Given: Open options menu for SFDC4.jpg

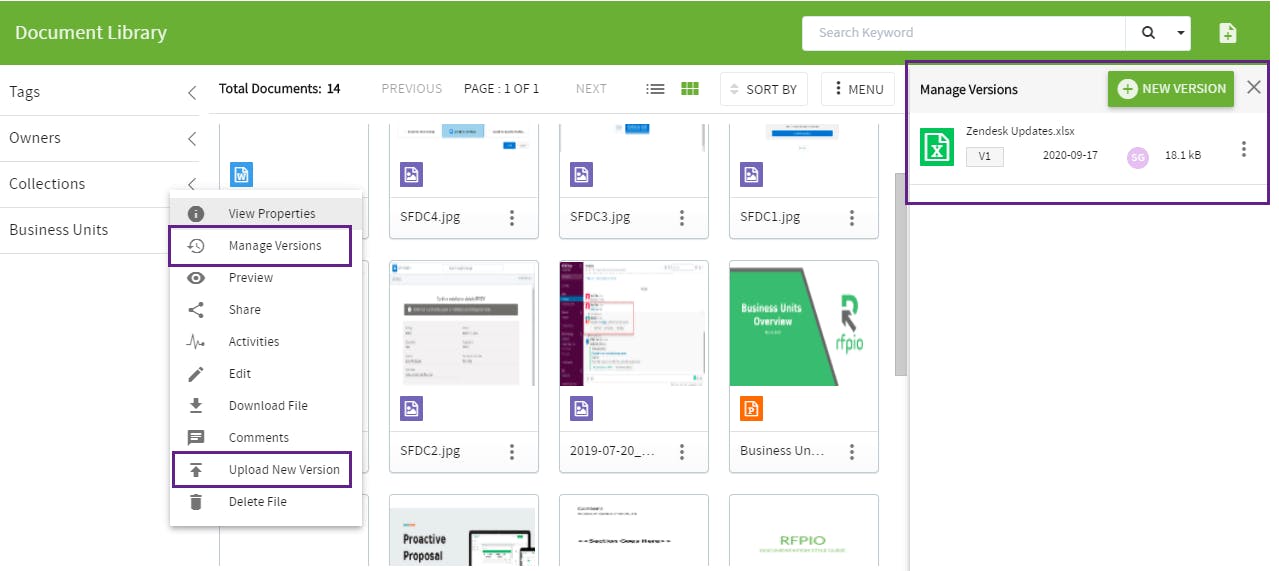Looking at the screenshot, I should click(x=512, y=217).
